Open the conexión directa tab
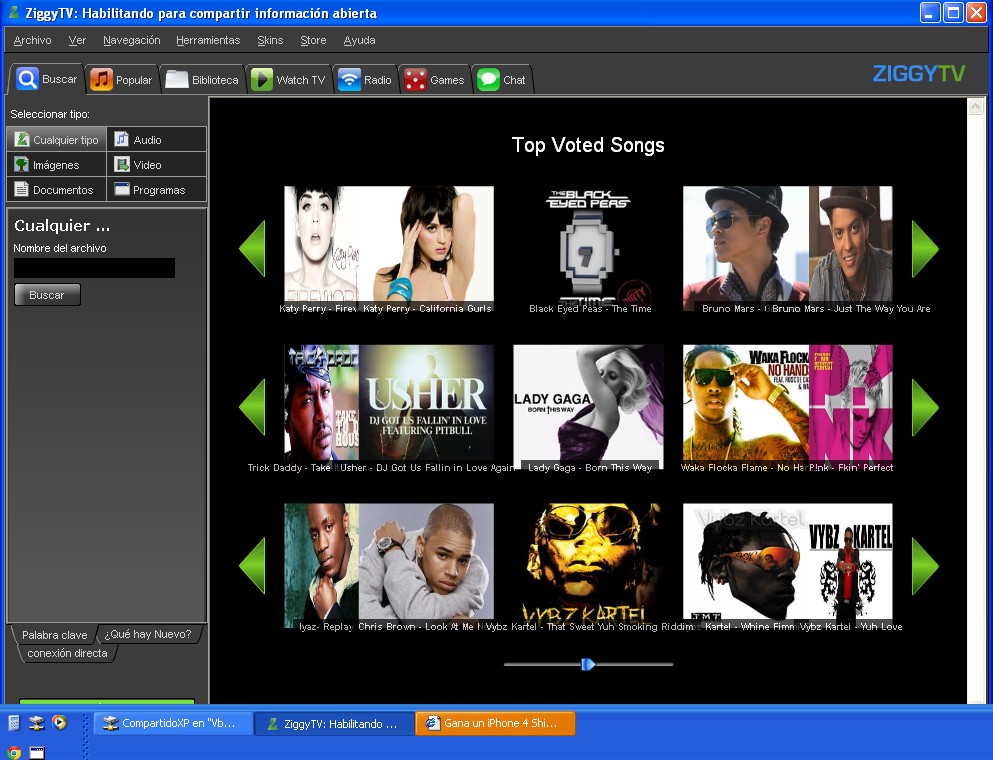This screenshot has width=993, height=760. [67, 653]
